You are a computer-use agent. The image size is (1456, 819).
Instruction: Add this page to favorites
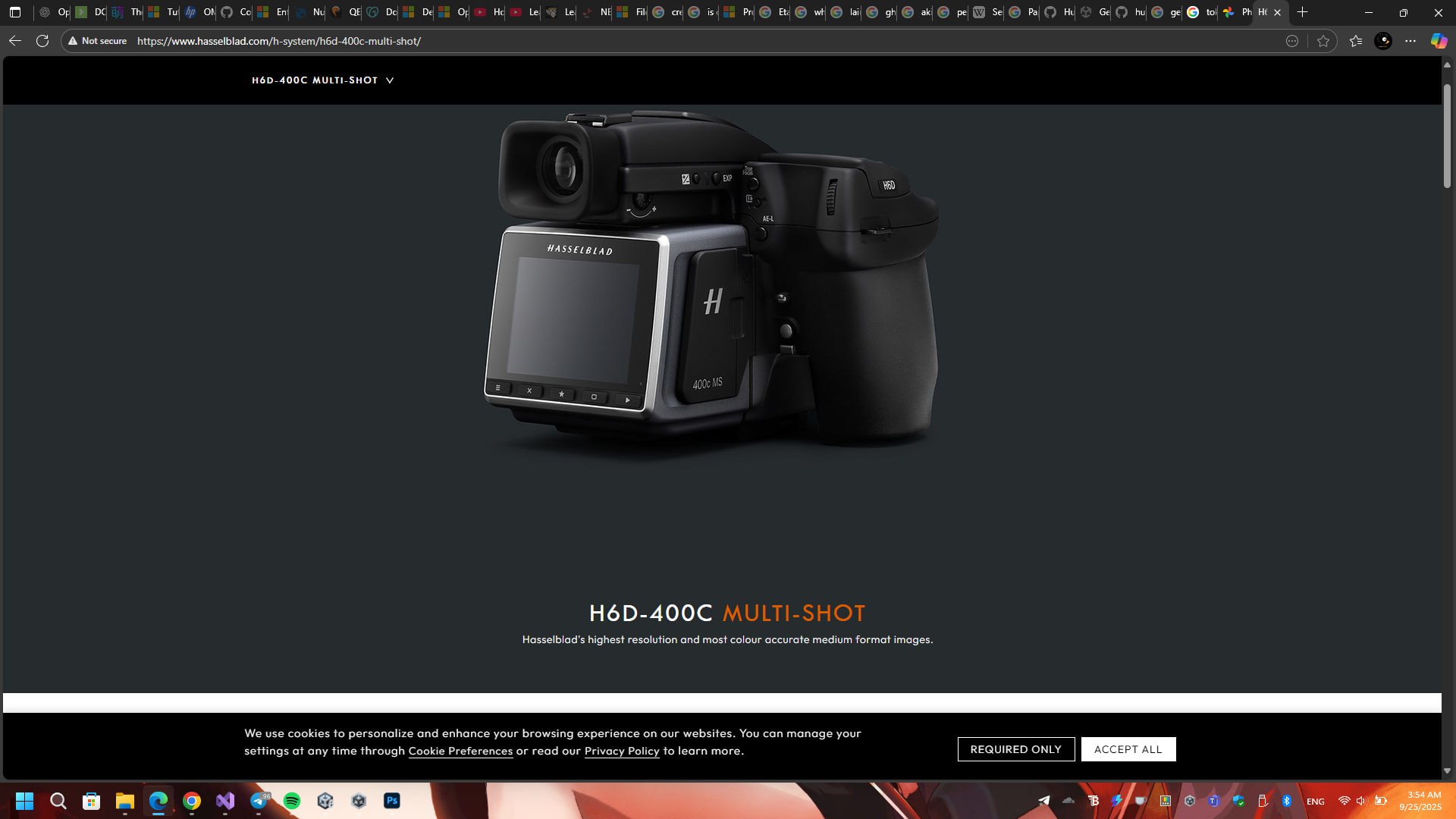[1323, 41]
